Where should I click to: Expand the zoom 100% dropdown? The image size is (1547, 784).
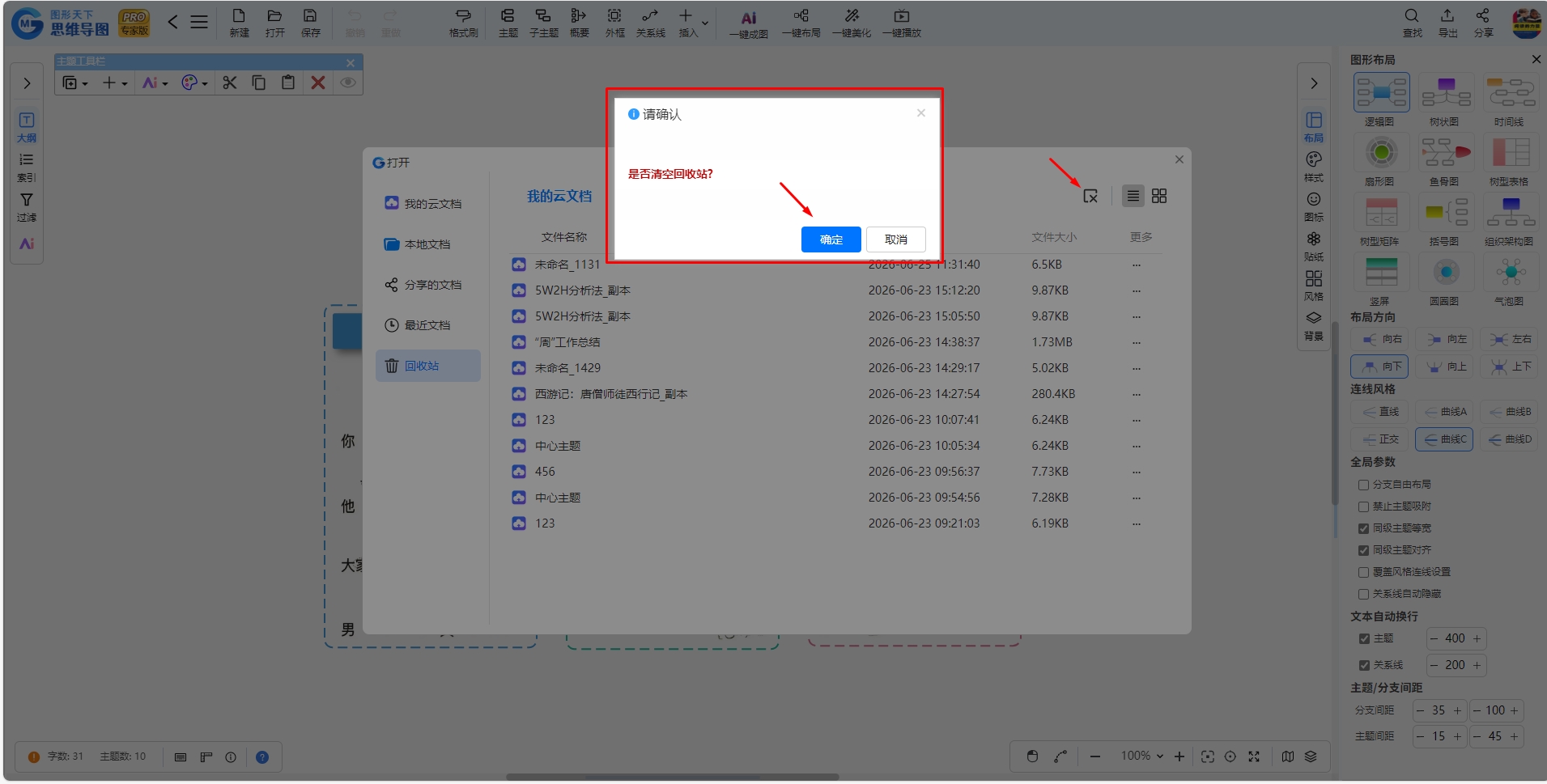point(1142,756)
